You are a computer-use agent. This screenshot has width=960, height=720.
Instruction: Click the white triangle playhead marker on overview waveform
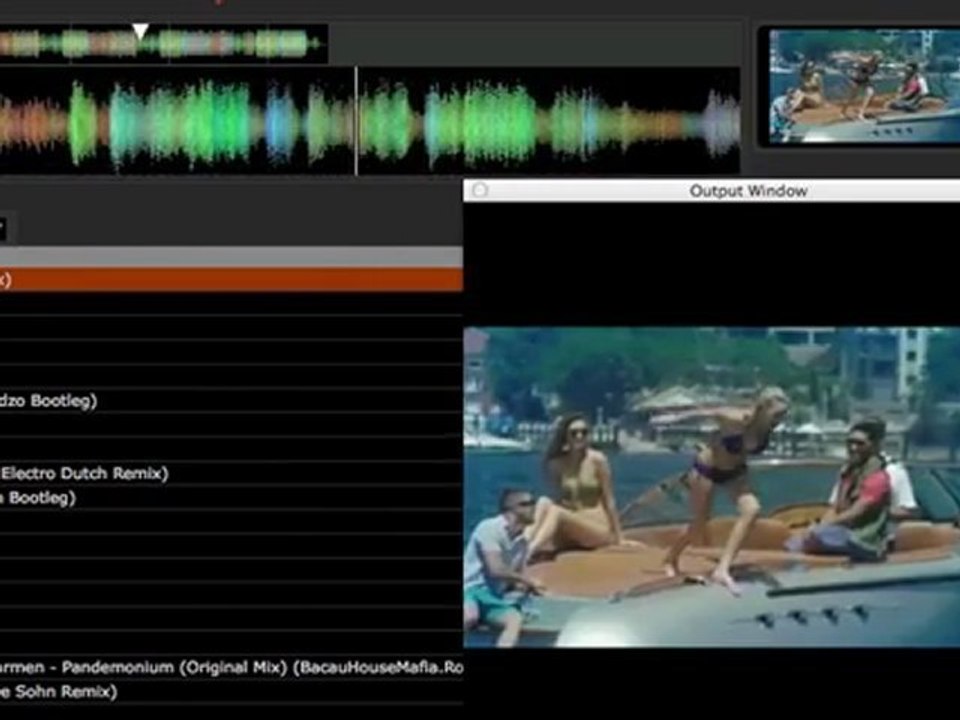(140, 31)
